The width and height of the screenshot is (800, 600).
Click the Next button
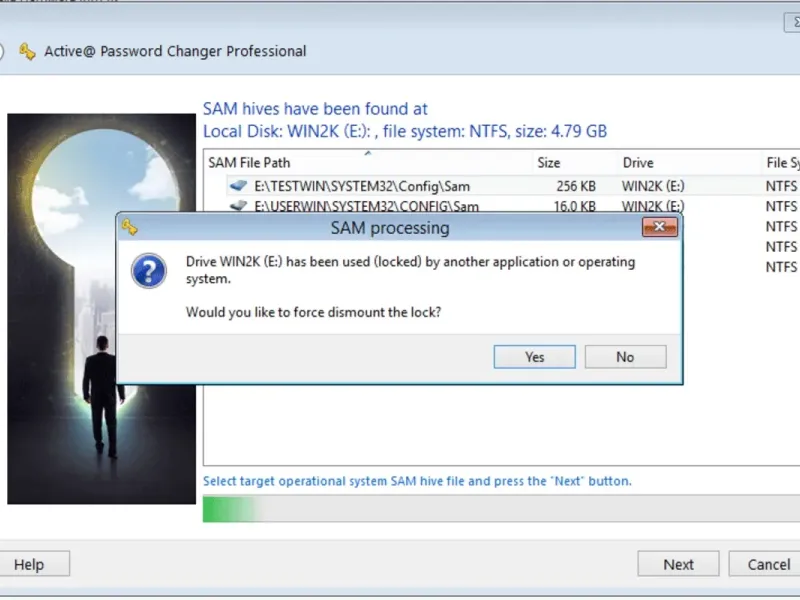tap(678, 564)
